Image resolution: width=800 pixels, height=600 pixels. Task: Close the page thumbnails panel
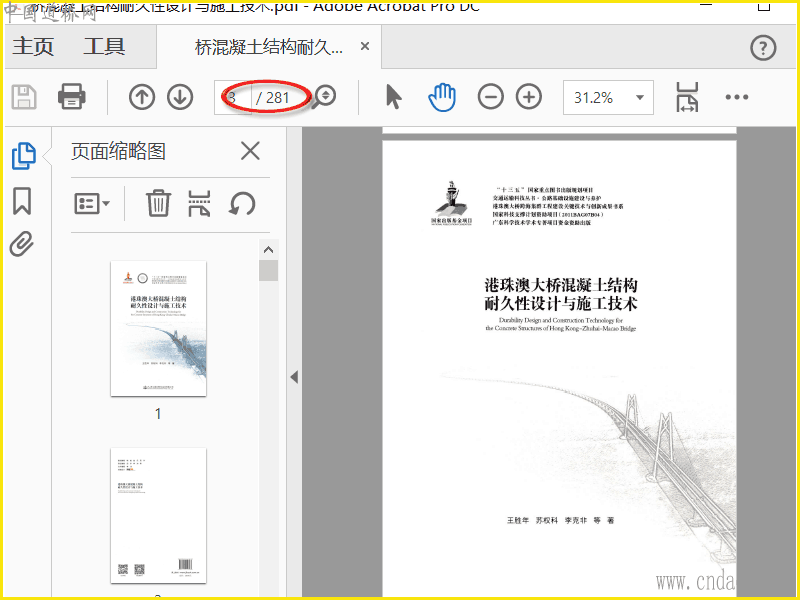point(250,151)
